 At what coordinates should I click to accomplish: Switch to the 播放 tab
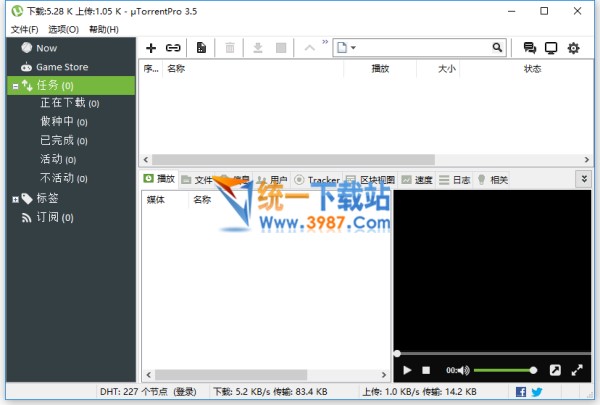(x=159, y=179)
